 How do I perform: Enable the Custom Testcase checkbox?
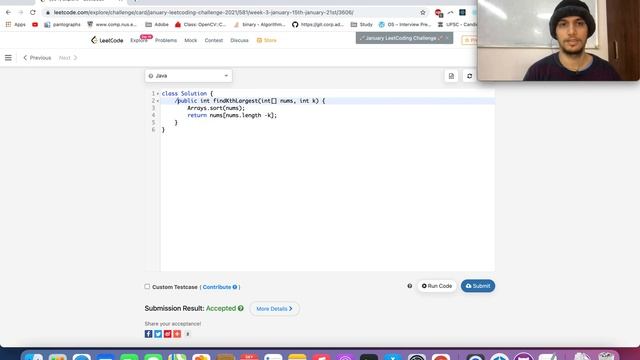147,287
